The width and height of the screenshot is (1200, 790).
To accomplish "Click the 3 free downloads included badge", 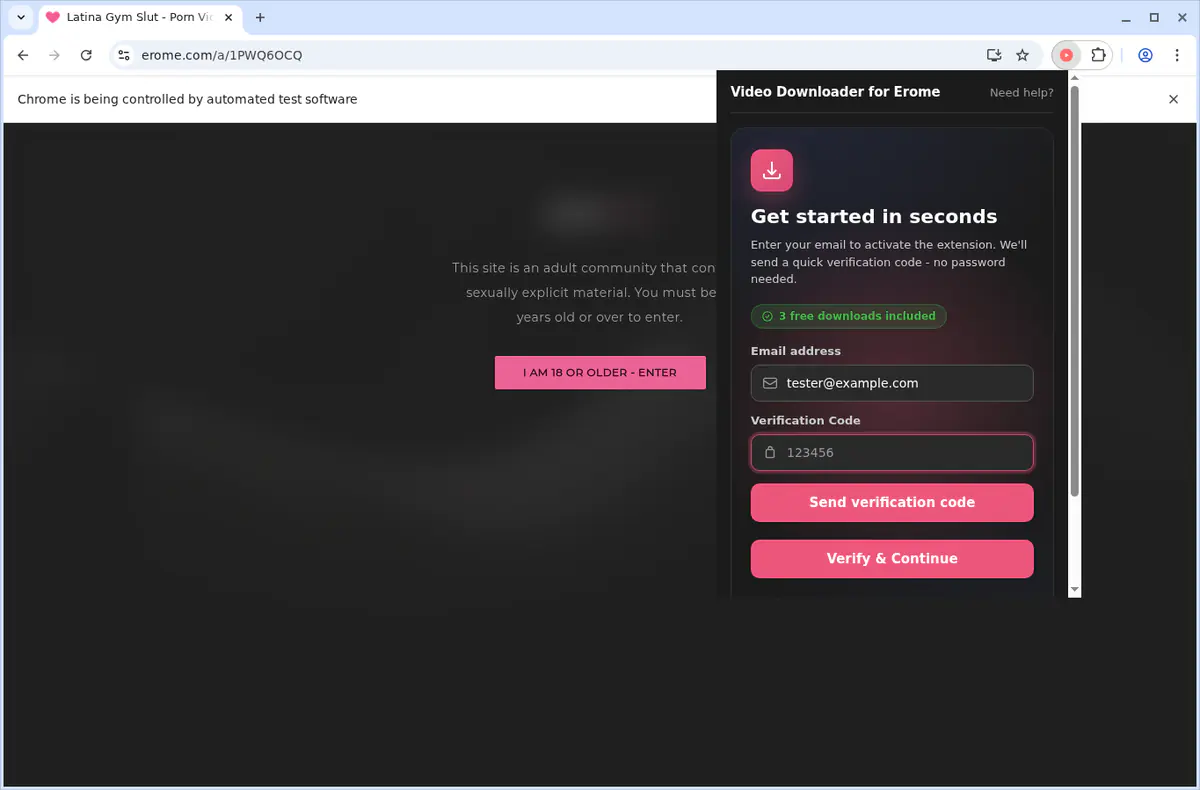I will point(848,316).
